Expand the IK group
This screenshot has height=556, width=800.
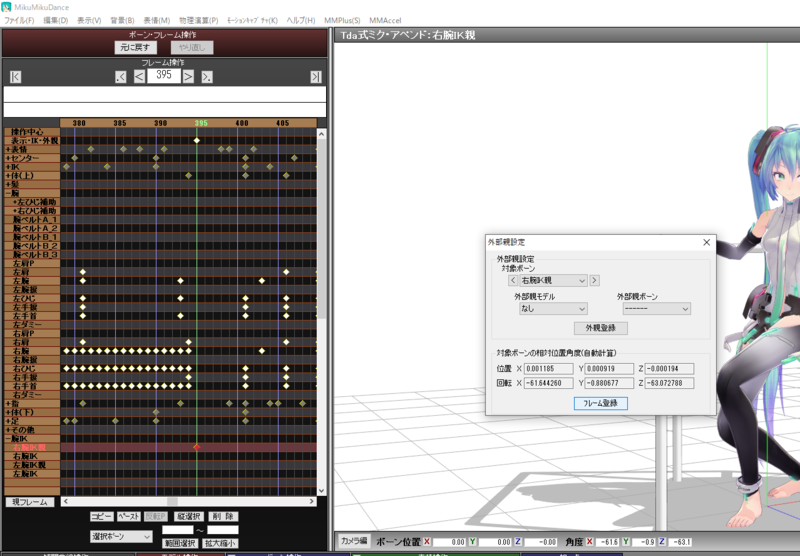[8, 167]
